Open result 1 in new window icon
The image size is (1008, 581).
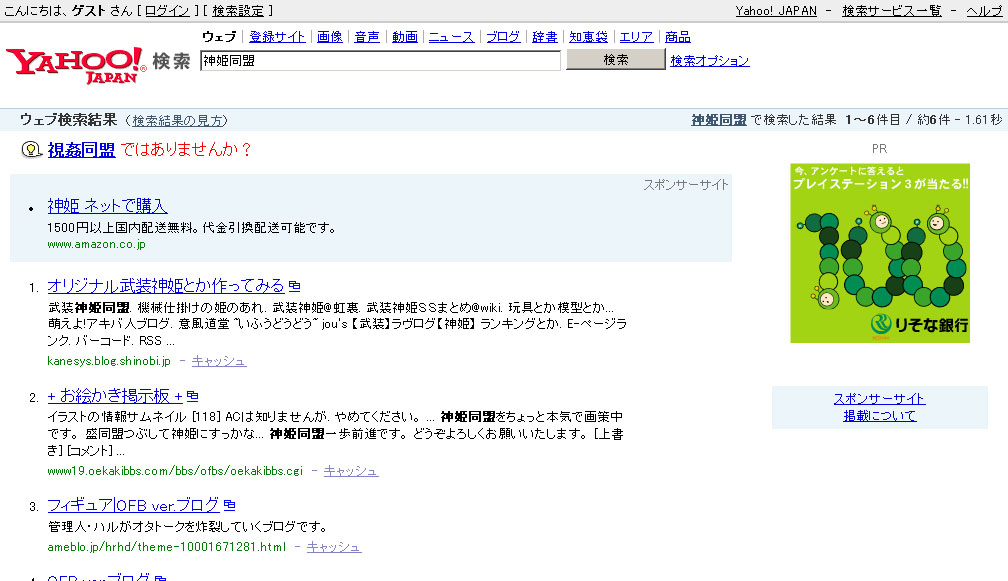coord(294,285)
